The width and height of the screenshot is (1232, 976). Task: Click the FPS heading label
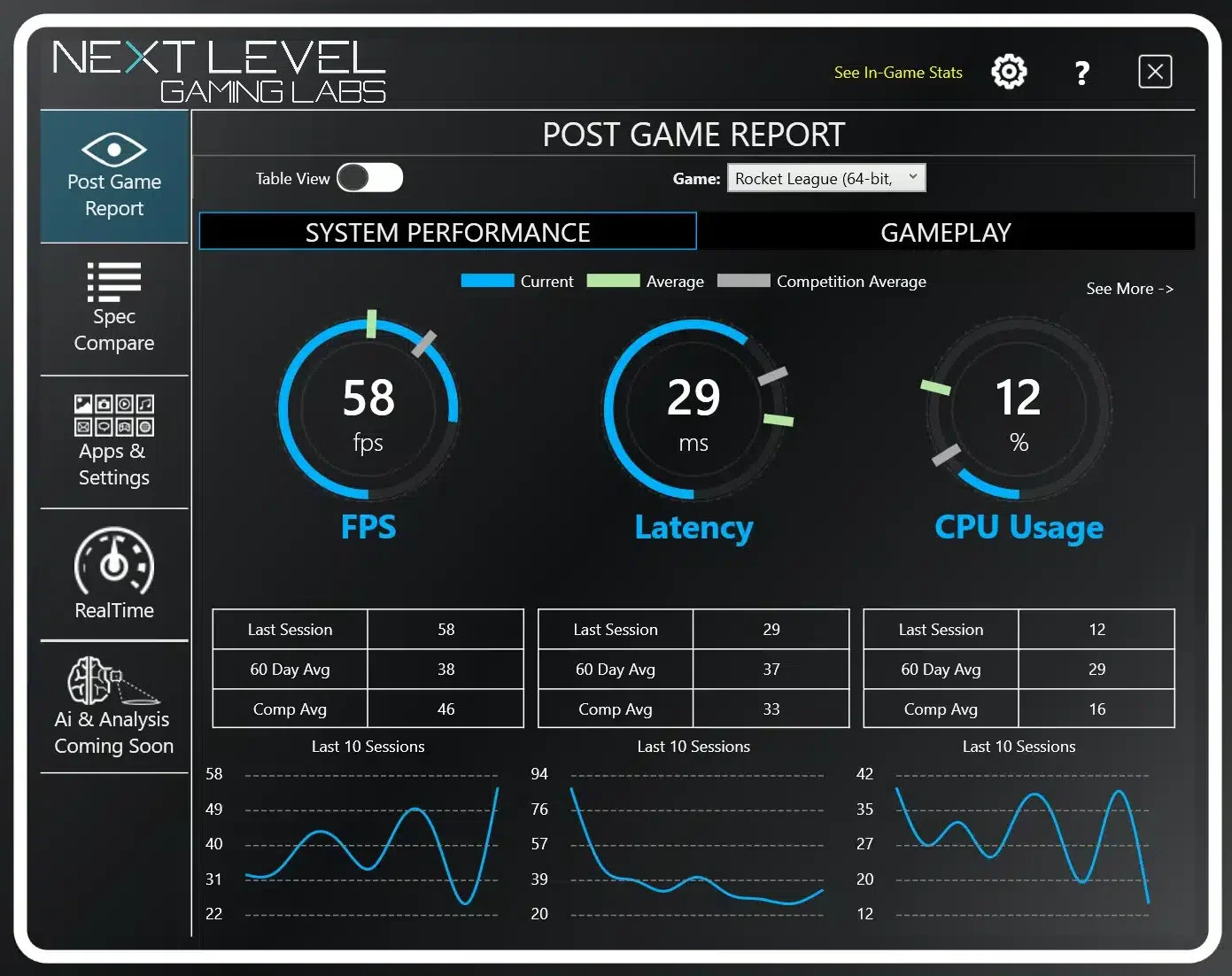click(x=368, y=527)
